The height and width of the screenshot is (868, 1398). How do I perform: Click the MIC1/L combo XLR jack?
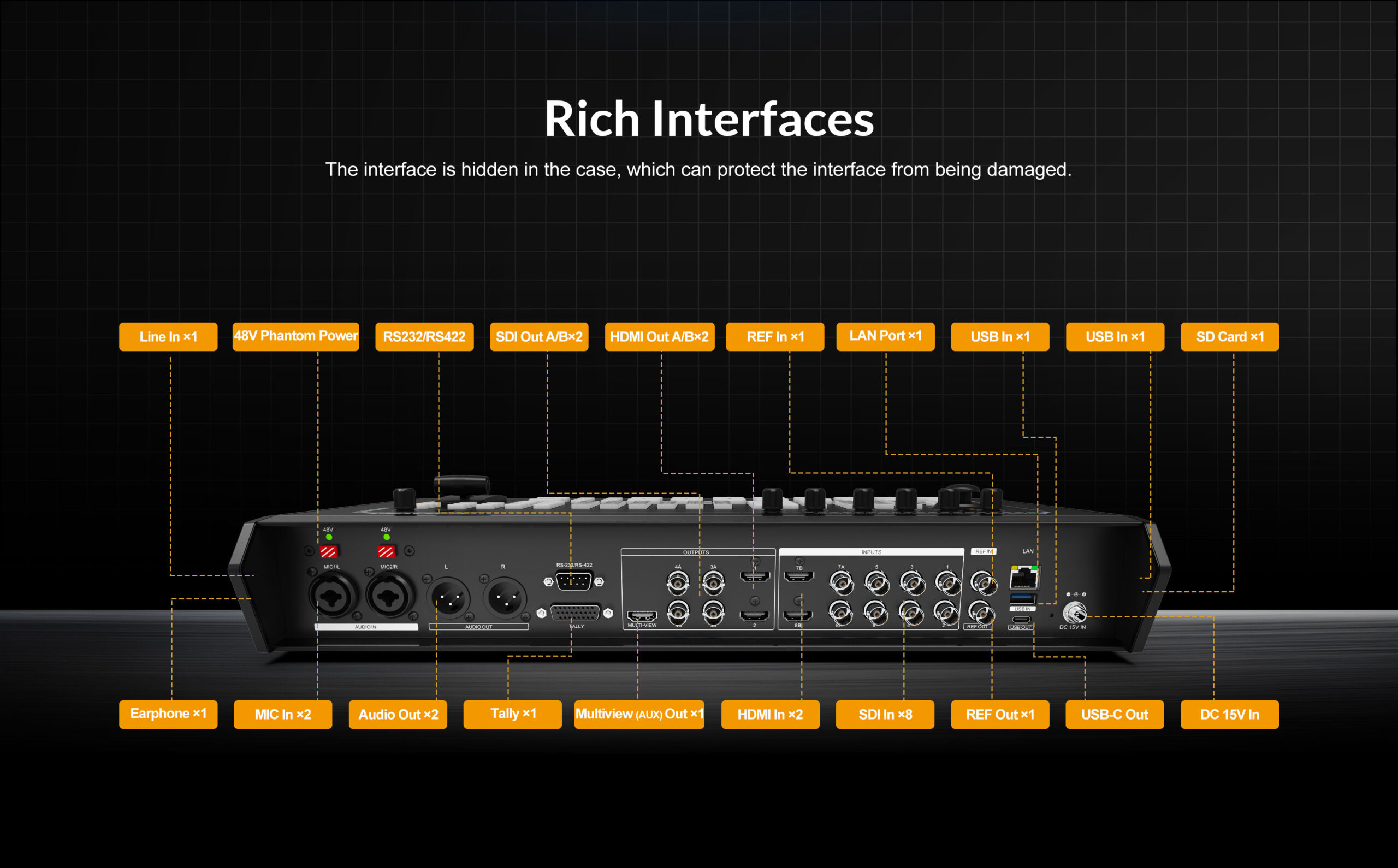click(333, 595)
